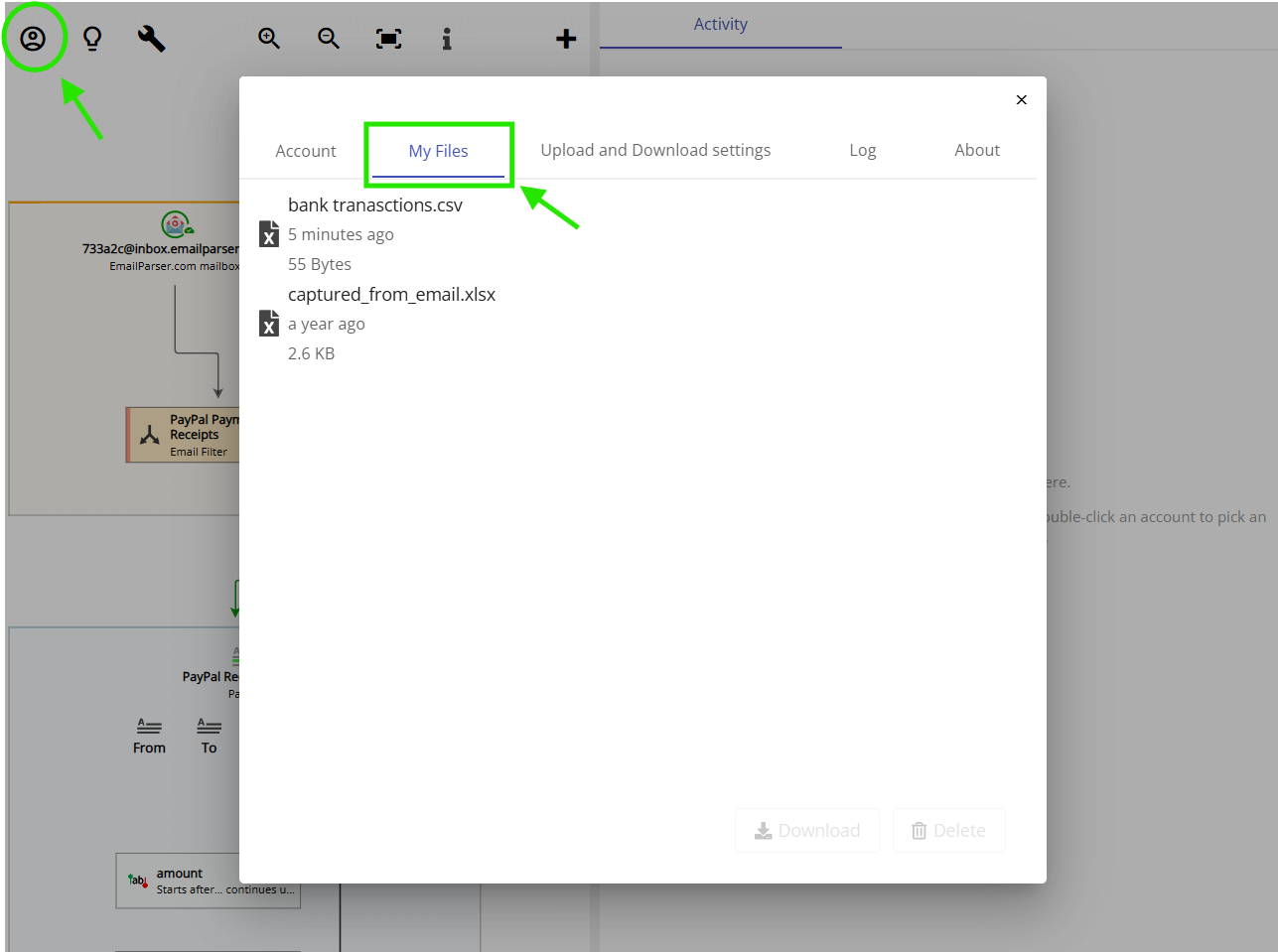The width and height of the screenshot is (1278, 952).
Task: Open account settings via the person icon
Action: click(35, 38)
